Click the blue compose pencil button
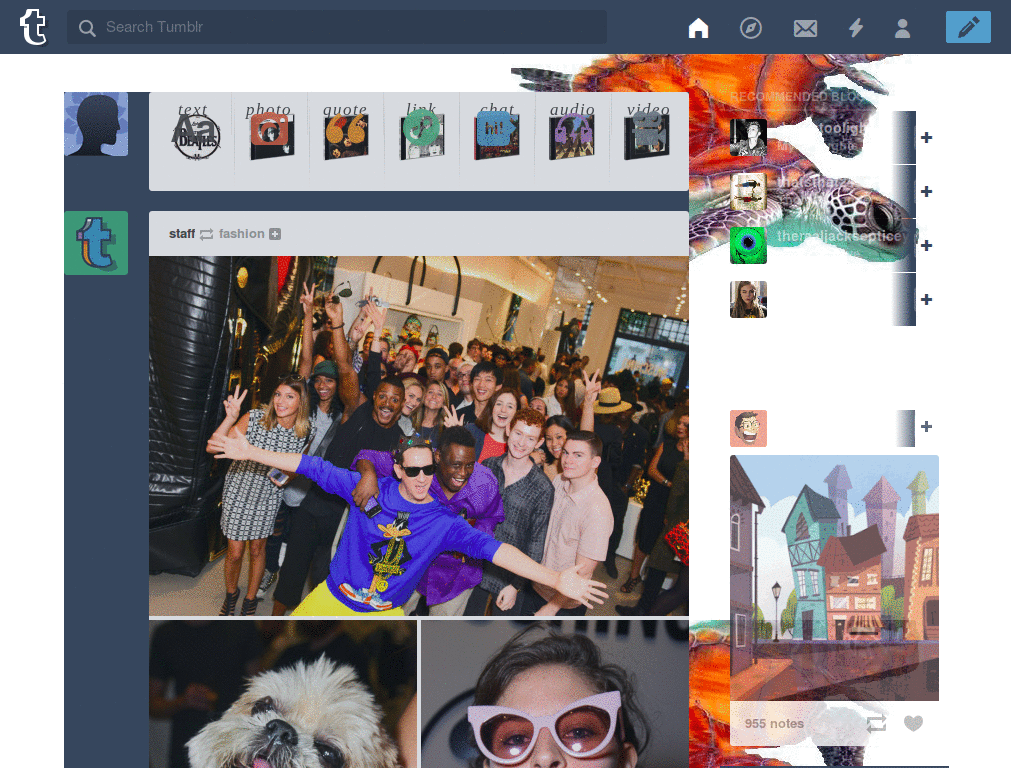1024x768 pixels. point(968,27)
